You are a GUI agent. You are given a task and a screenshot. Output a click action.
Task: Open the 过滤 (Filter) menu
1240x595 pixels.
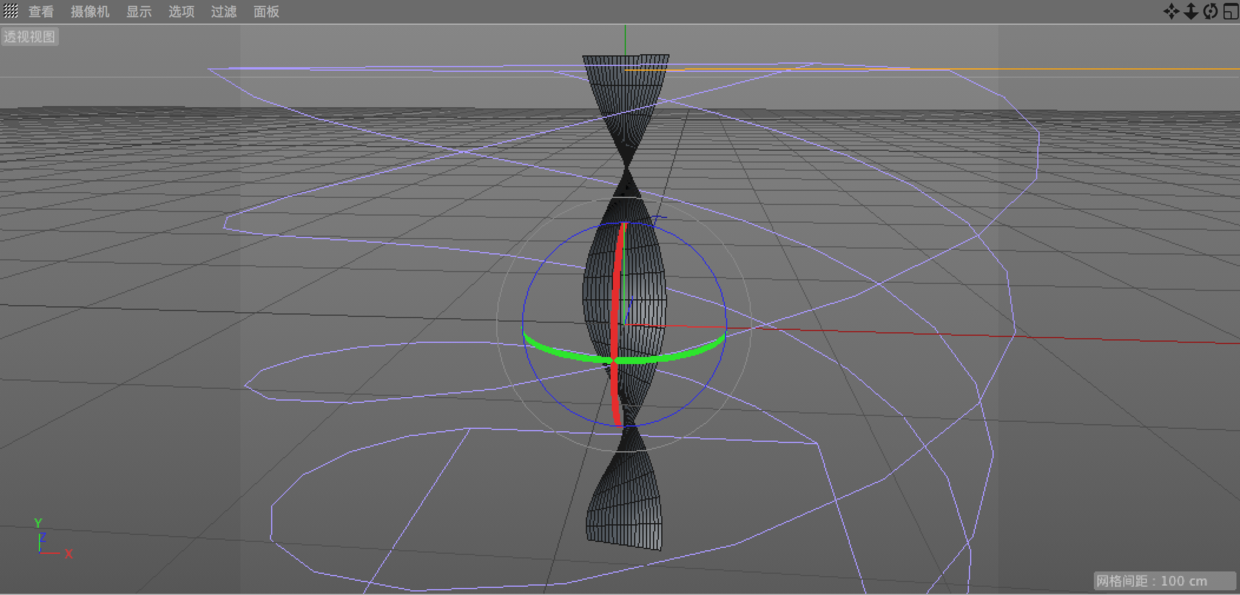click(224, 12)
